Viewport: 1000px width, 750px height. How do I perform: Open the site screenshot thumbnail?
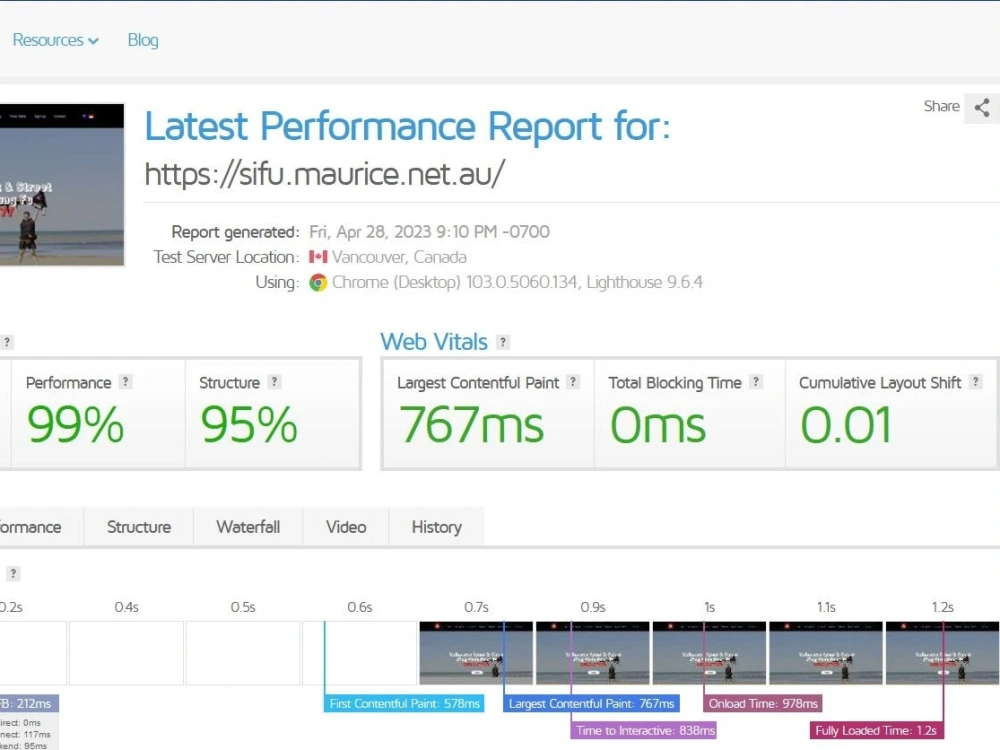[62, 184]
